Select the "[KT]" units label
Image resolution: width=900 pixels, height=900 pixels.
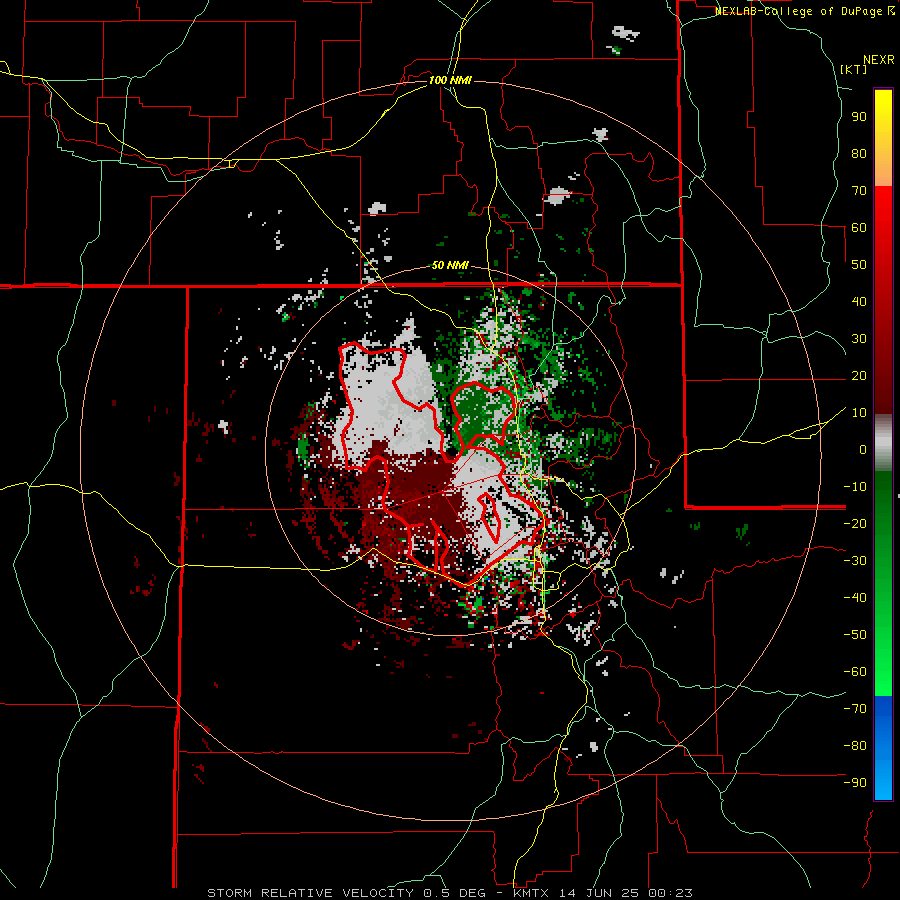[853, 69]
